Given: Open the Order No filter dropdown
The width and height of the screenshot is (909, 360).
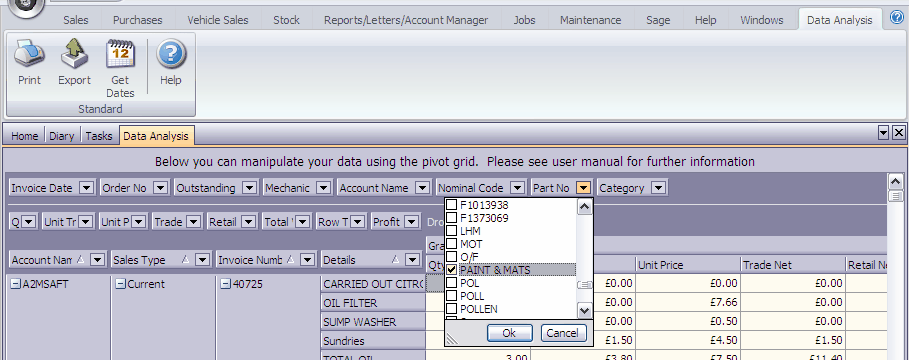Looking at the screenshot, I should point(161,188).
